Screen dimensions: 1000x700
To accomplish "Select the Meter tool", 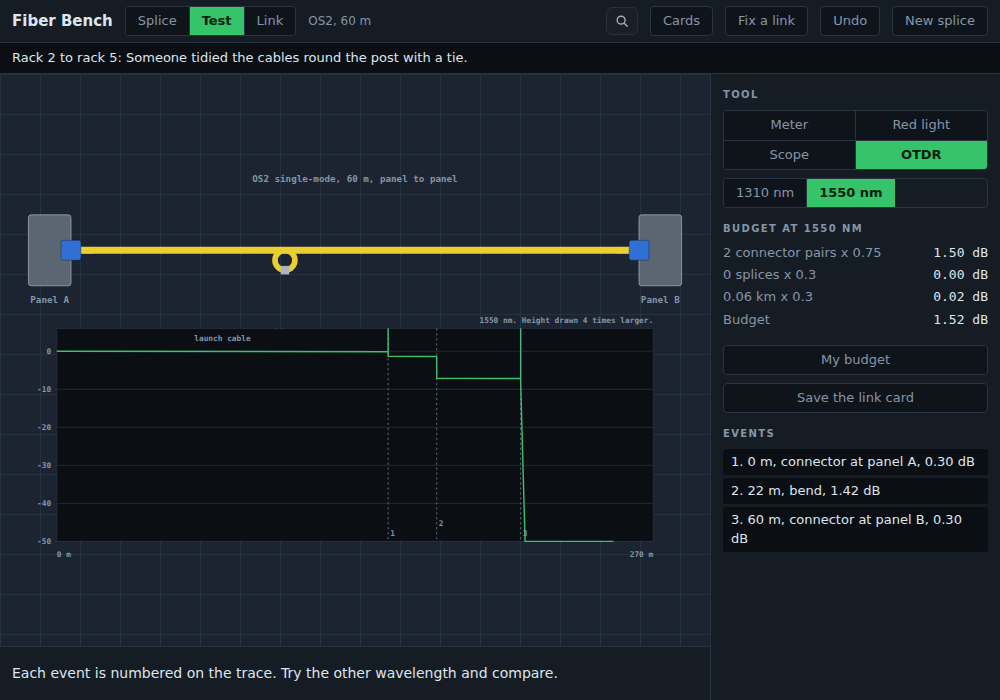I will pos(790,125).
